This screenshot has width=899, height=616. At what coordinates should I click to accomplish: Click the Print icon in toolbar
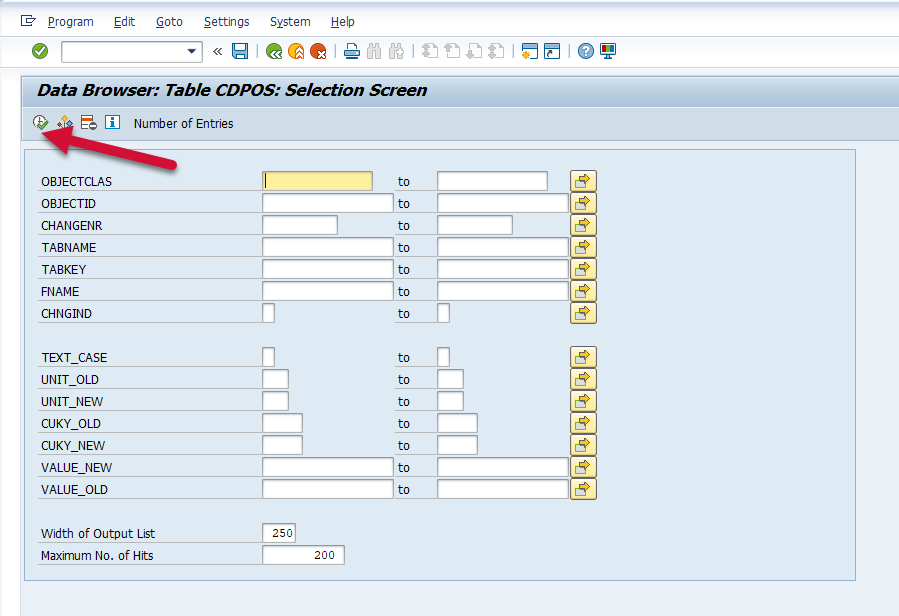point(352,51)
